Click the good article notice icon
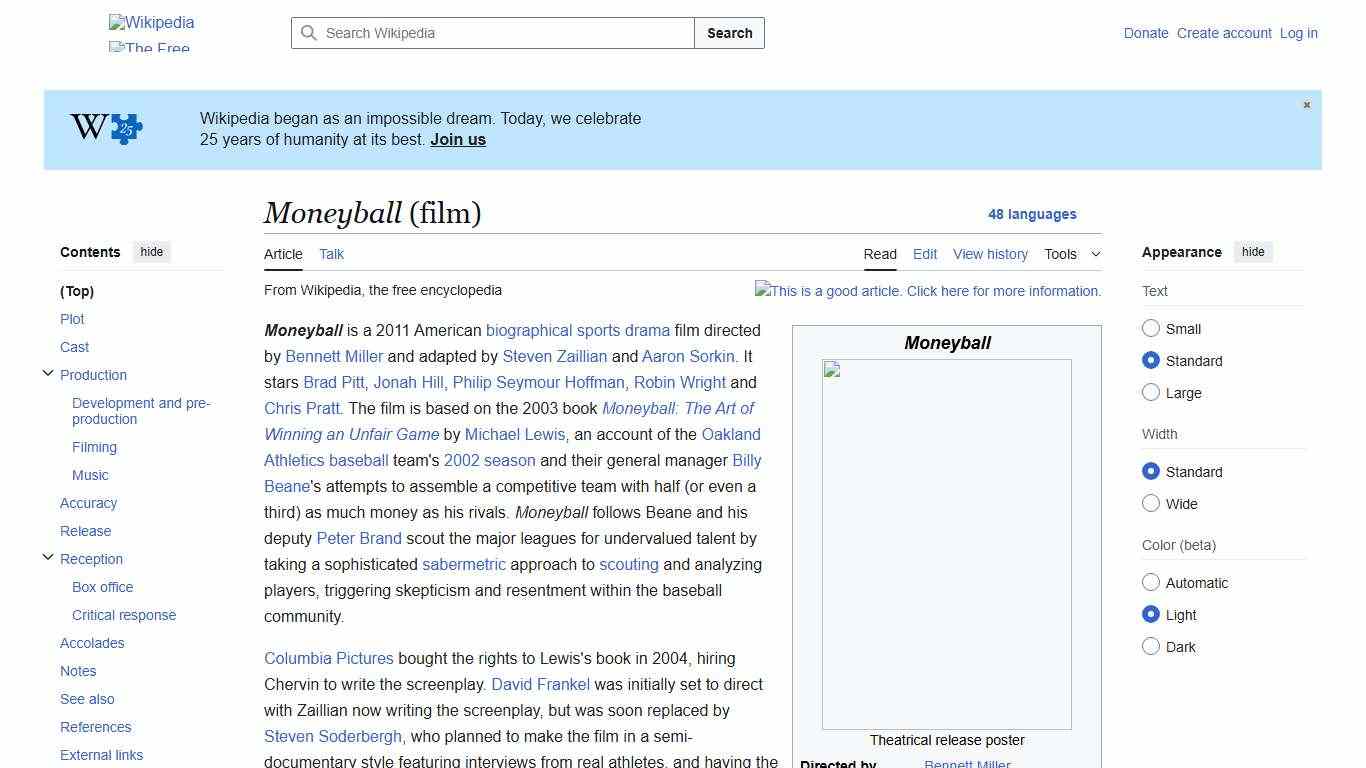This screenshot has height=768, width=1366. coord(762,291)
